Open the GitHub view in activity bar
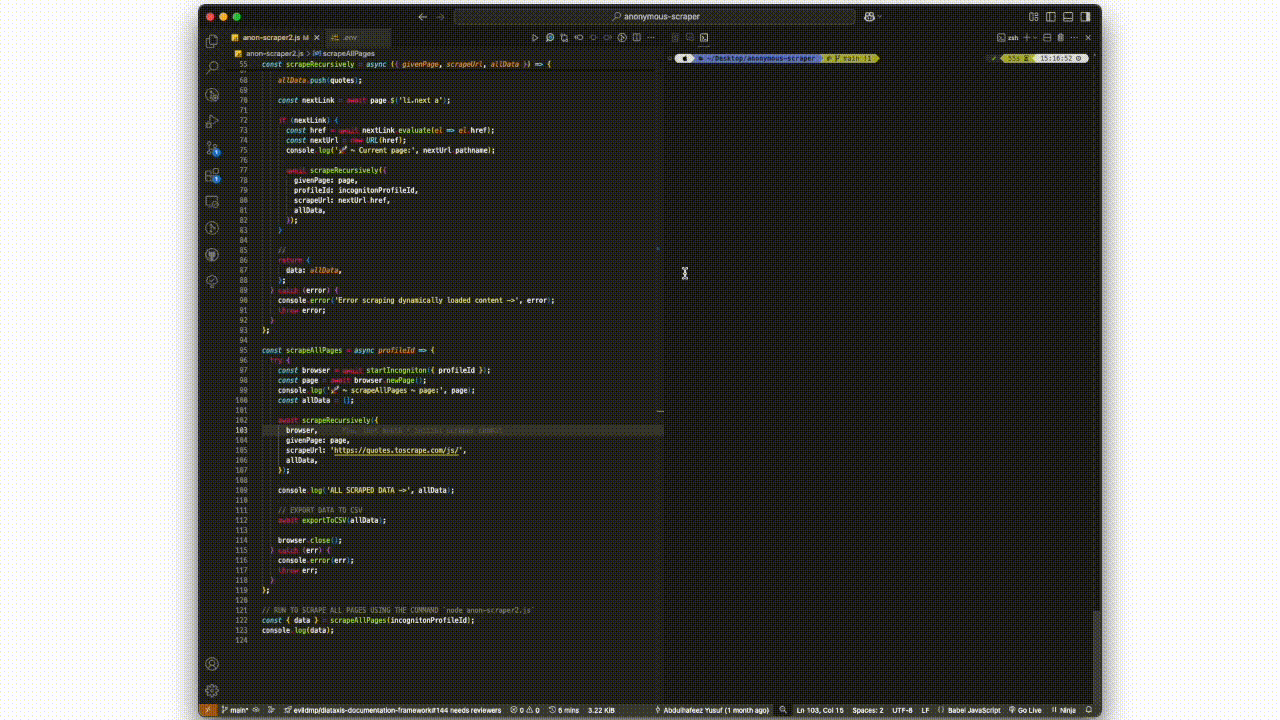 click(212, 255)
